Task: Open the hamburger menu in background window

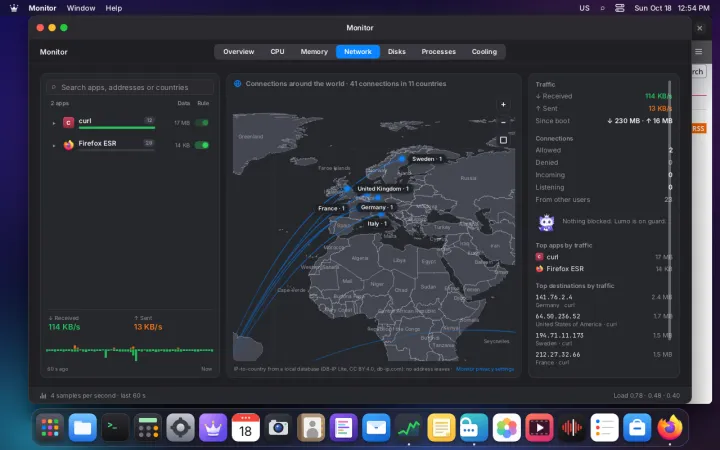Action: coord(698,52)
